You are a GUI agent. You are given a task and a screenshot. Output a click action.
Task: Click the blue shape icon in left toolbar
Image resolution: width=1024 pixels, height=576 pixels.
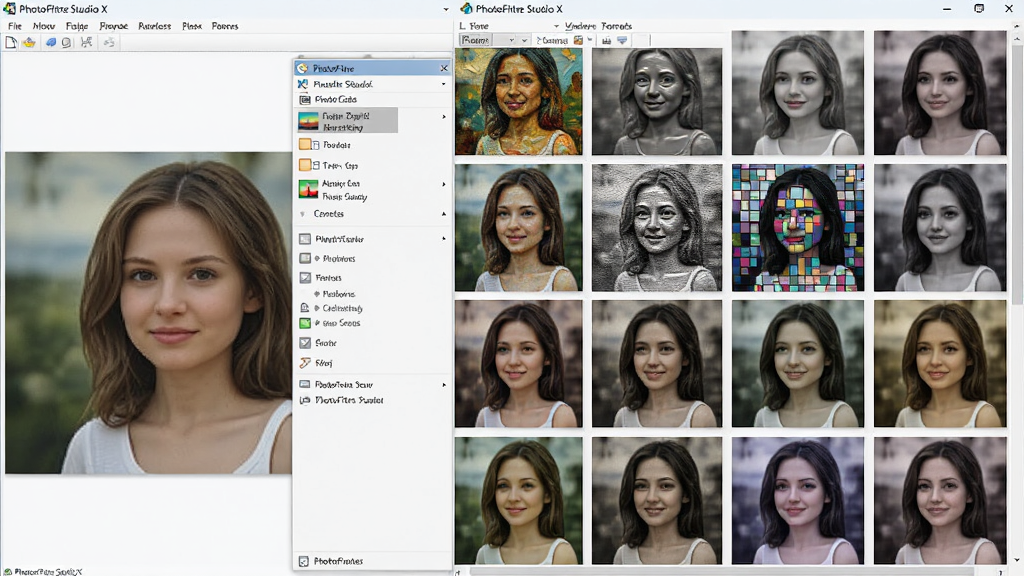50,42
